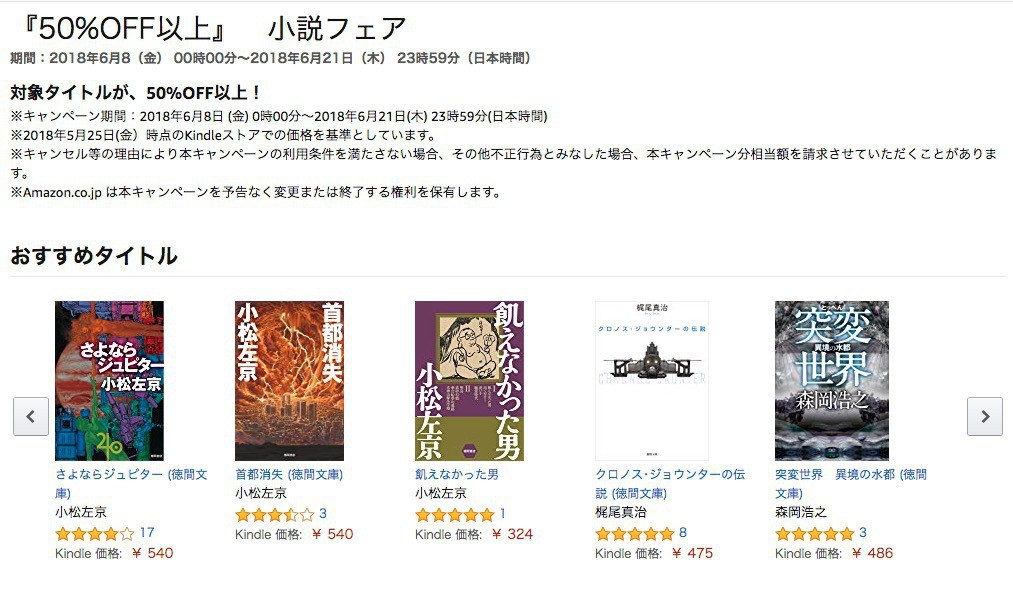
Task: Click five-star rating of 突変世界
Action: tap(815, 533)
